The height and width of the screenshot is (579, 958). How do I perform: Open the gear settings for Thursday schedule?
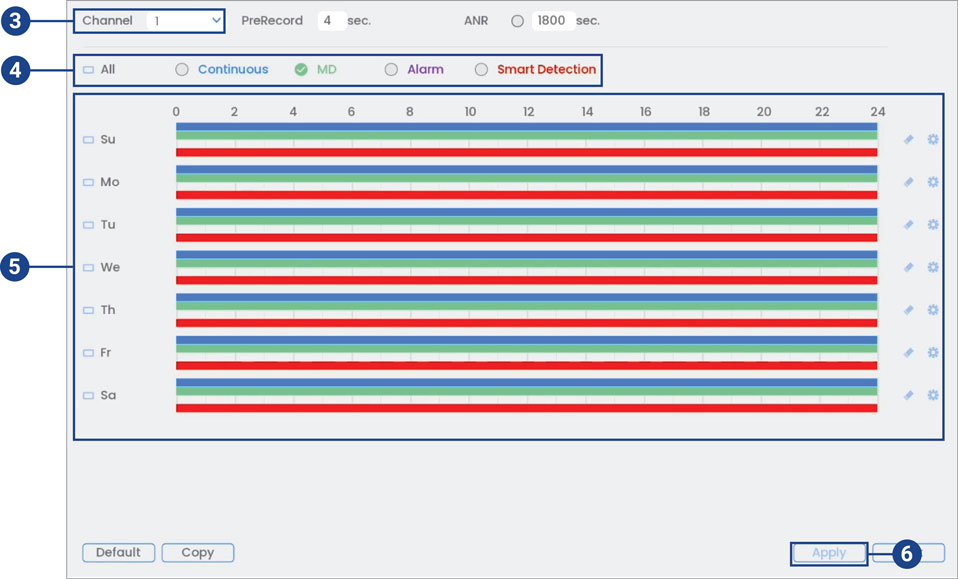tap(932, 310)
